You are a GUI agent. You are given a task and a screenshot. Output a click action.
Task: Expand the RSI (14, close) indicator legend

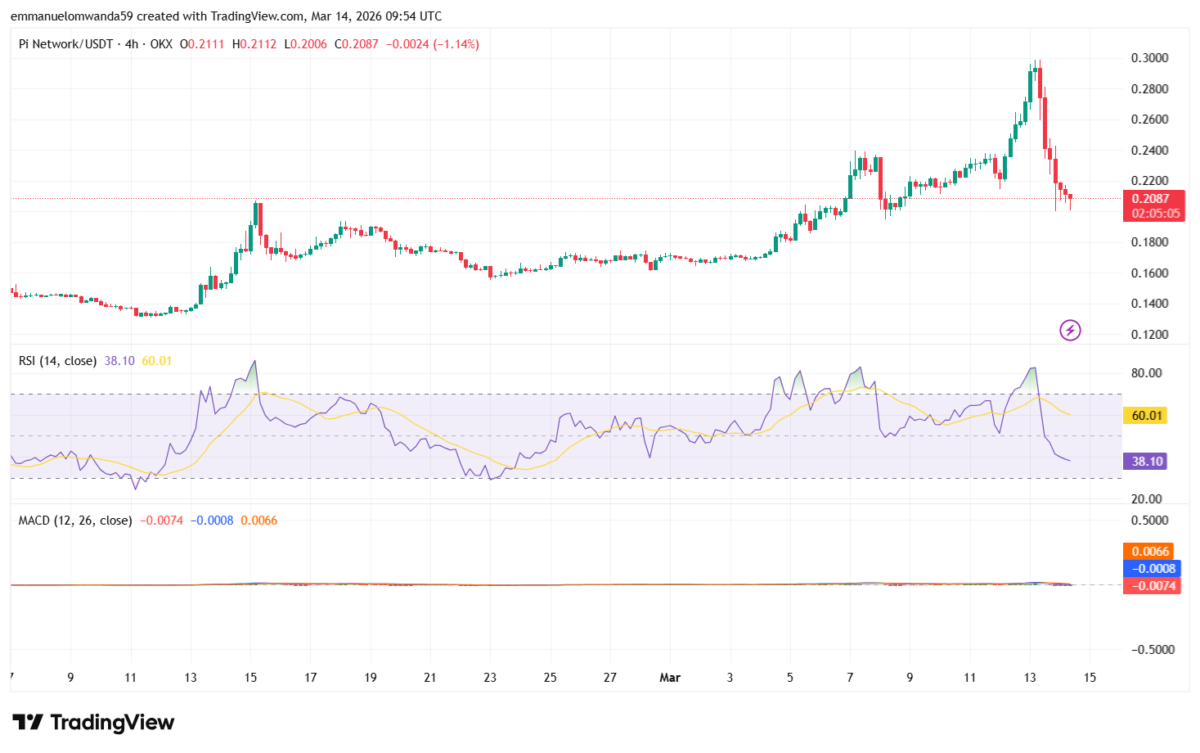pos(56,360)
